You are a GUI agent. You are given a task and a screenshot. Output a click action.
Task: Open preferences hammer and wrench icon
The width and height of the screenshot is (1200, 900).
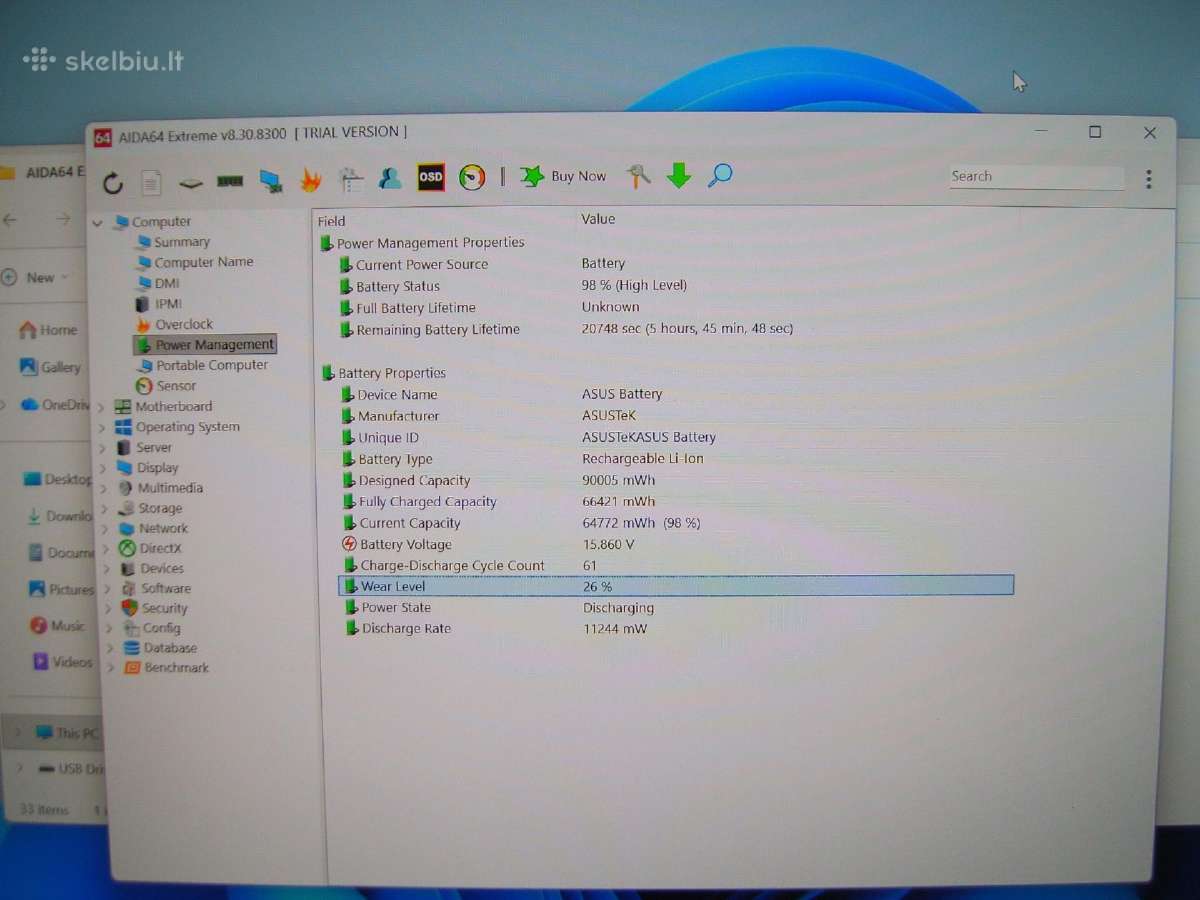638,176
